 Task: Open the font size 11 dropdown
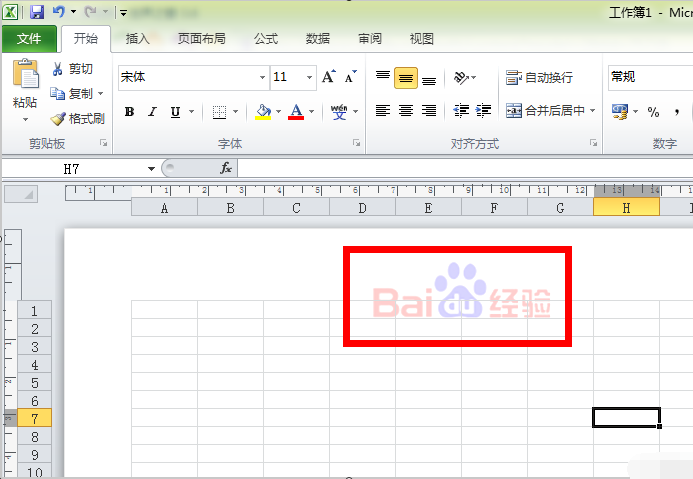point(309,77)
